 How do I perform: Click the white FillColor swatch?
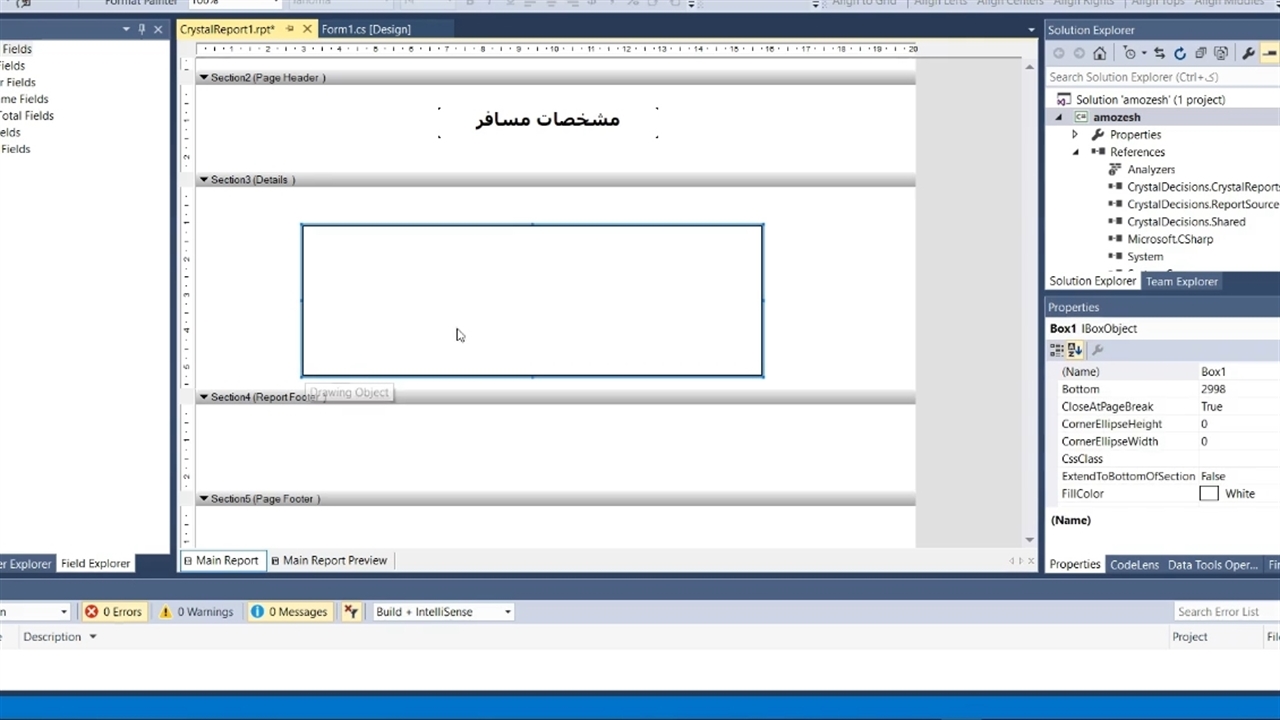[x=1209, y=494]
